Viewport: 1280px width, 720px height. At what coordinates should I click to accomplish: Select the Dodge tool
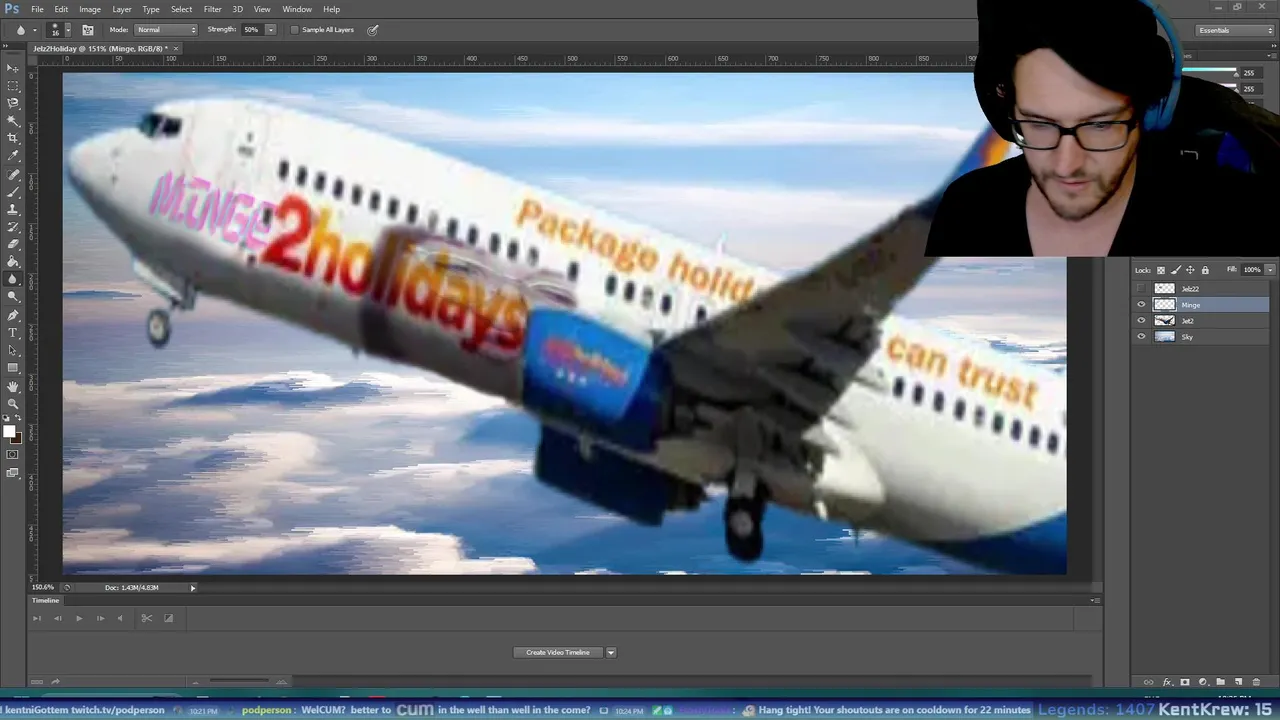13,297
